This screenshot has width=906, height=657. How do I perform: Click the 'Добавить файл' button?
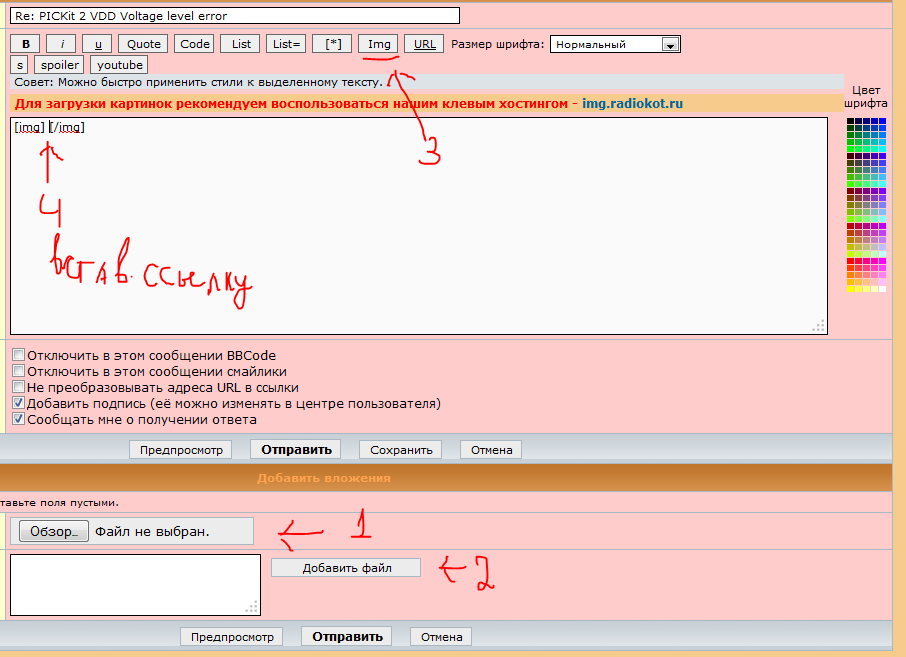(346, 568)
